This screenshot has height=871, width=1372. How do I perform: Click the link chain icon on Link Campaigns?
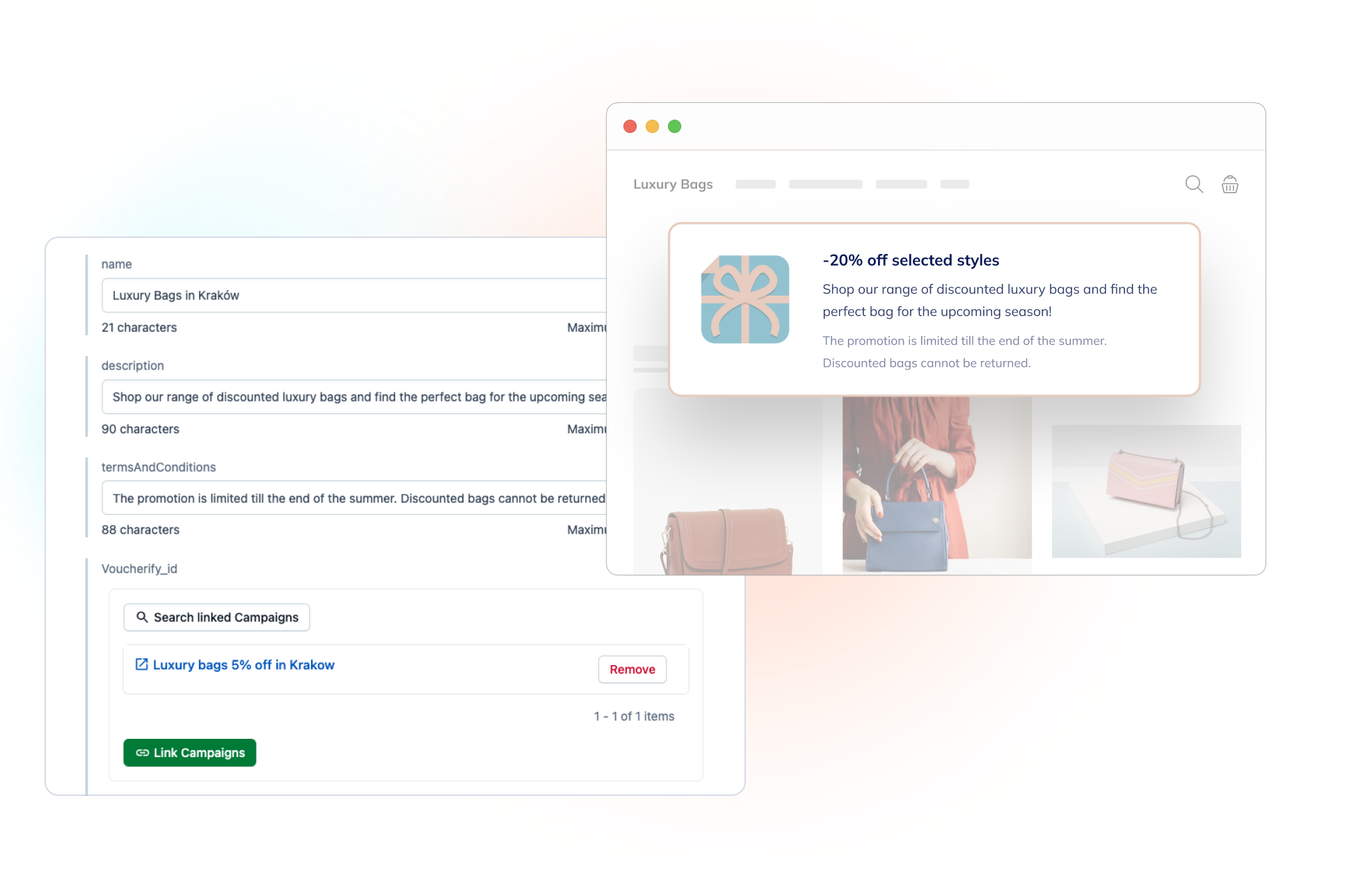[142, 753]
